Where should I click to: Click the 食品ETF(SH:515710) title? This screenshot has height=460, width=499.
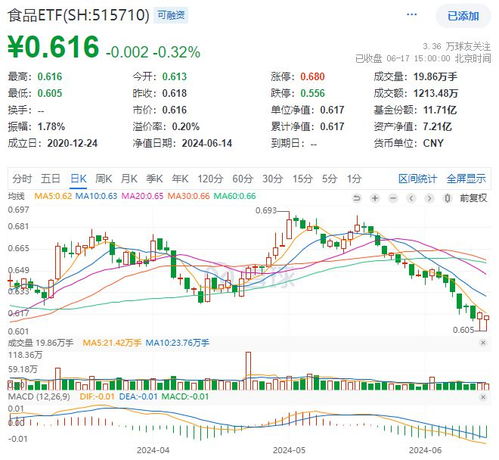pyautogui.click(x=79, y=15)
